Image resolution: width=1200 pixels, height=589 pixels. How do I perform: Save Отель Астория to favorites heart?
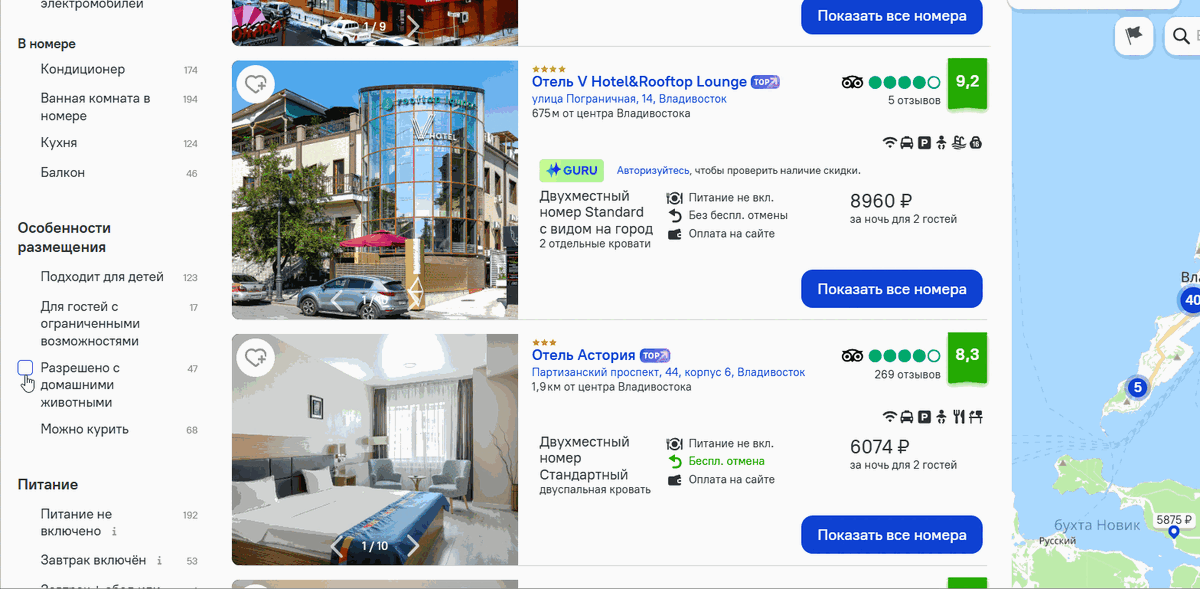pyautogui.click(x=256, y=357)
